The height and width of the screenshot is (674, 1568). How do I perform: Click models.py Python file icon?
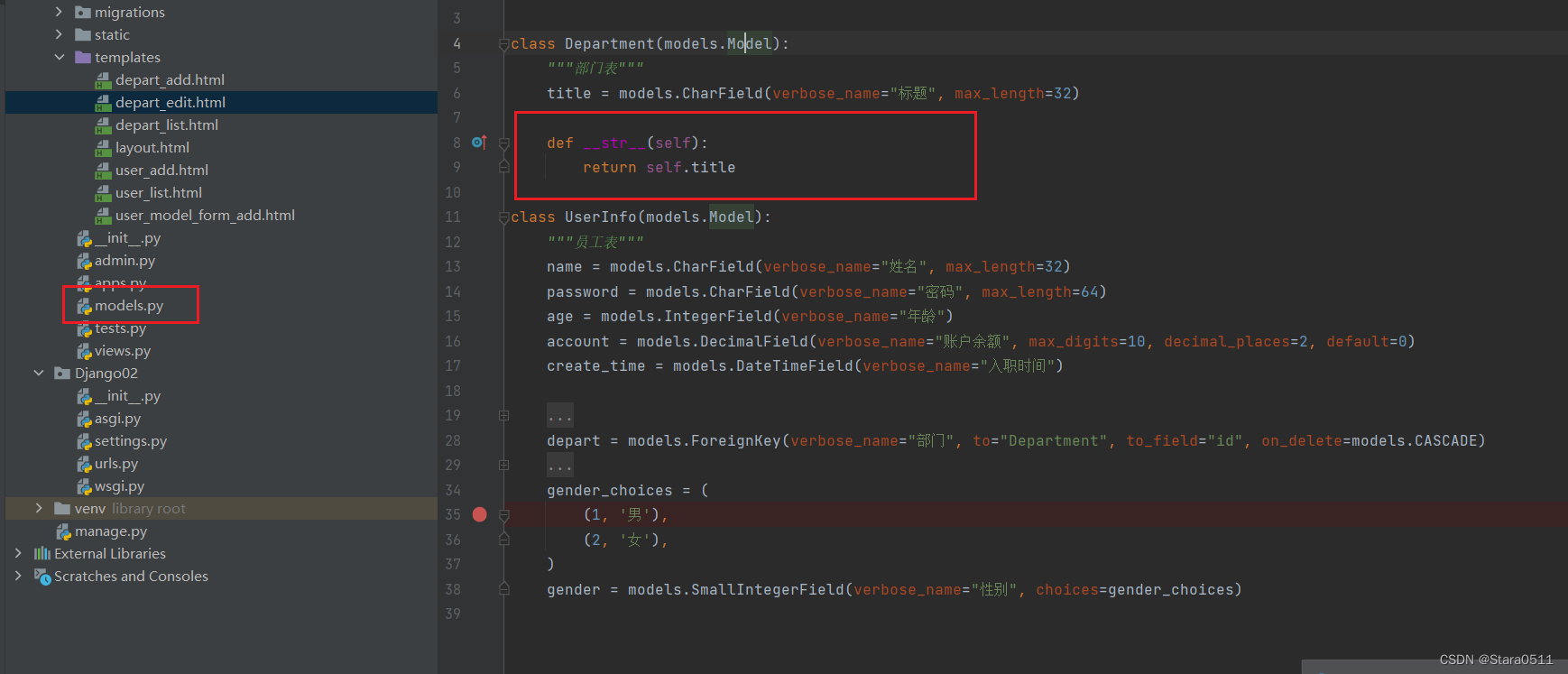tap(84, 306)
